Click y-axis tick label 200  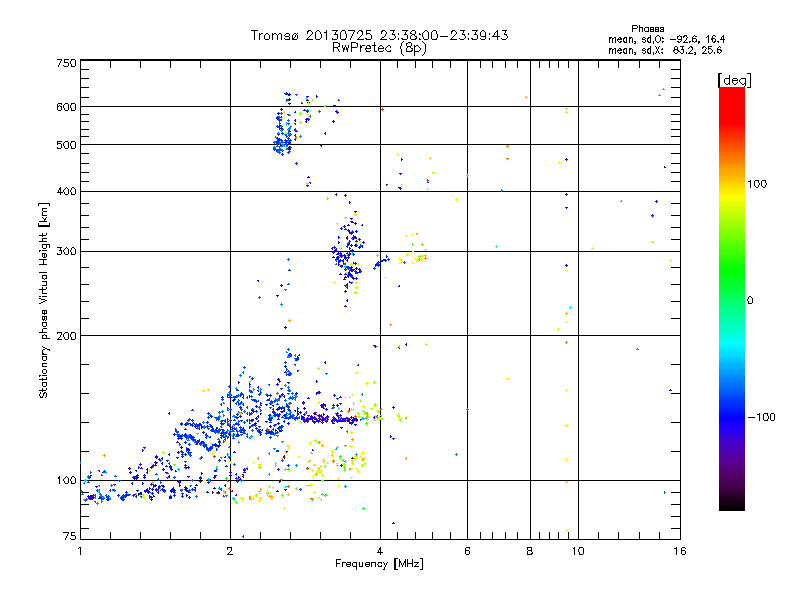pos(66,336)
